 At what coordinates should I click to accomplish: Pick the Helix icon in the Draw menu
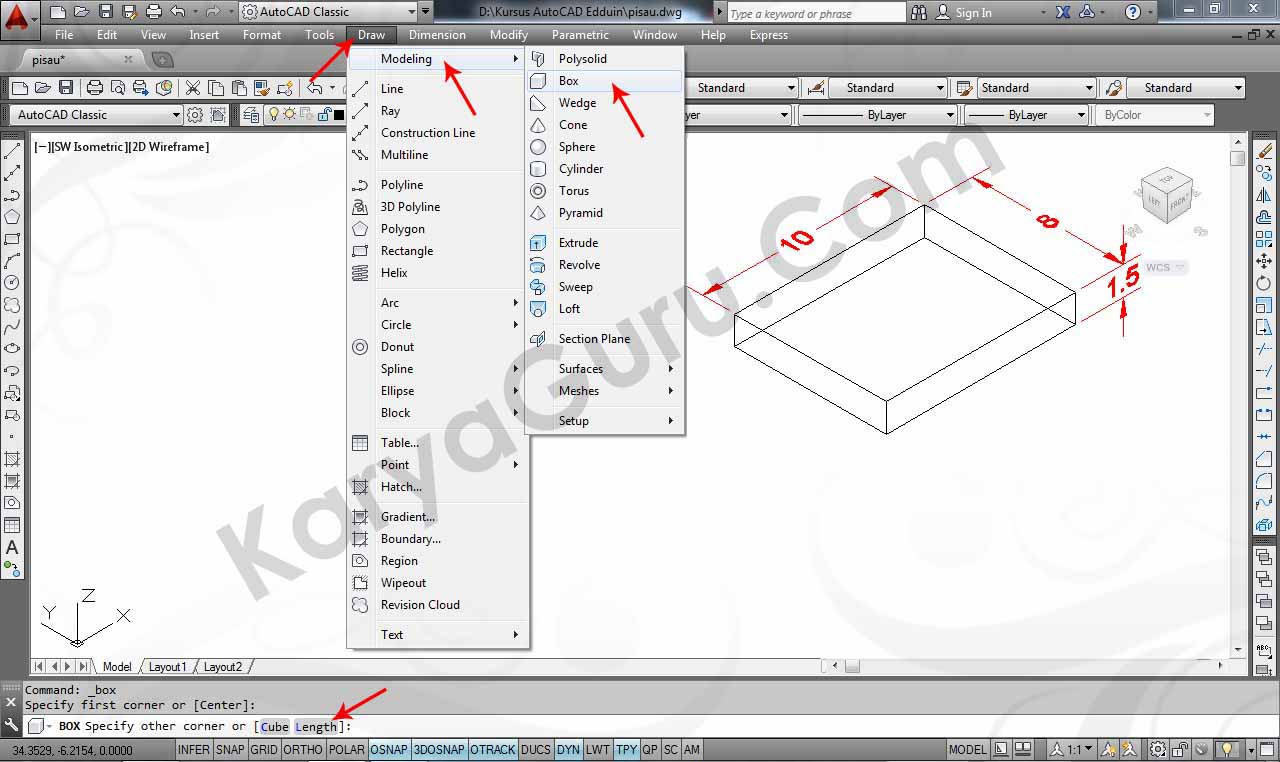360,273
